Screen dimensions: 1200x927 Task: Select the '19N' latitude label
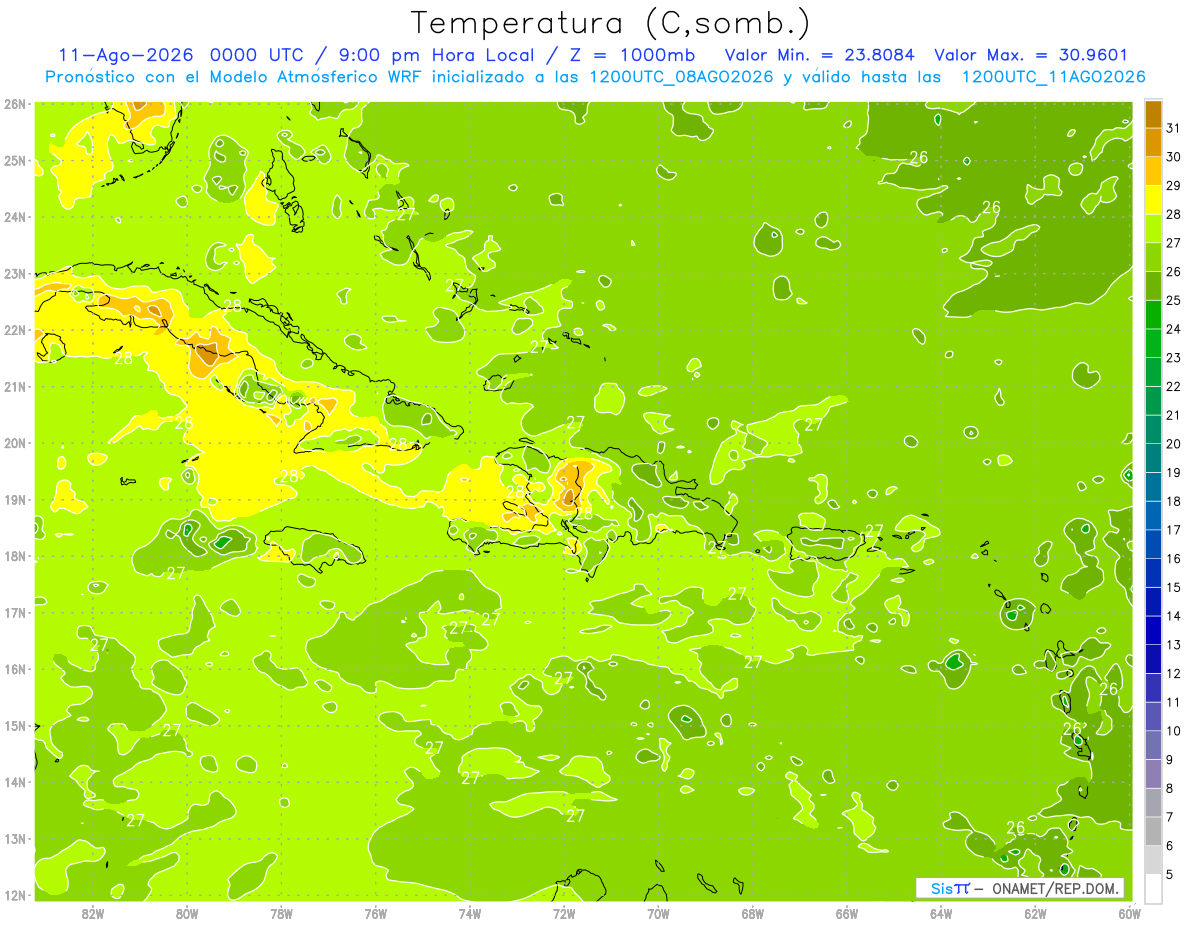click(x=15, y=499)
